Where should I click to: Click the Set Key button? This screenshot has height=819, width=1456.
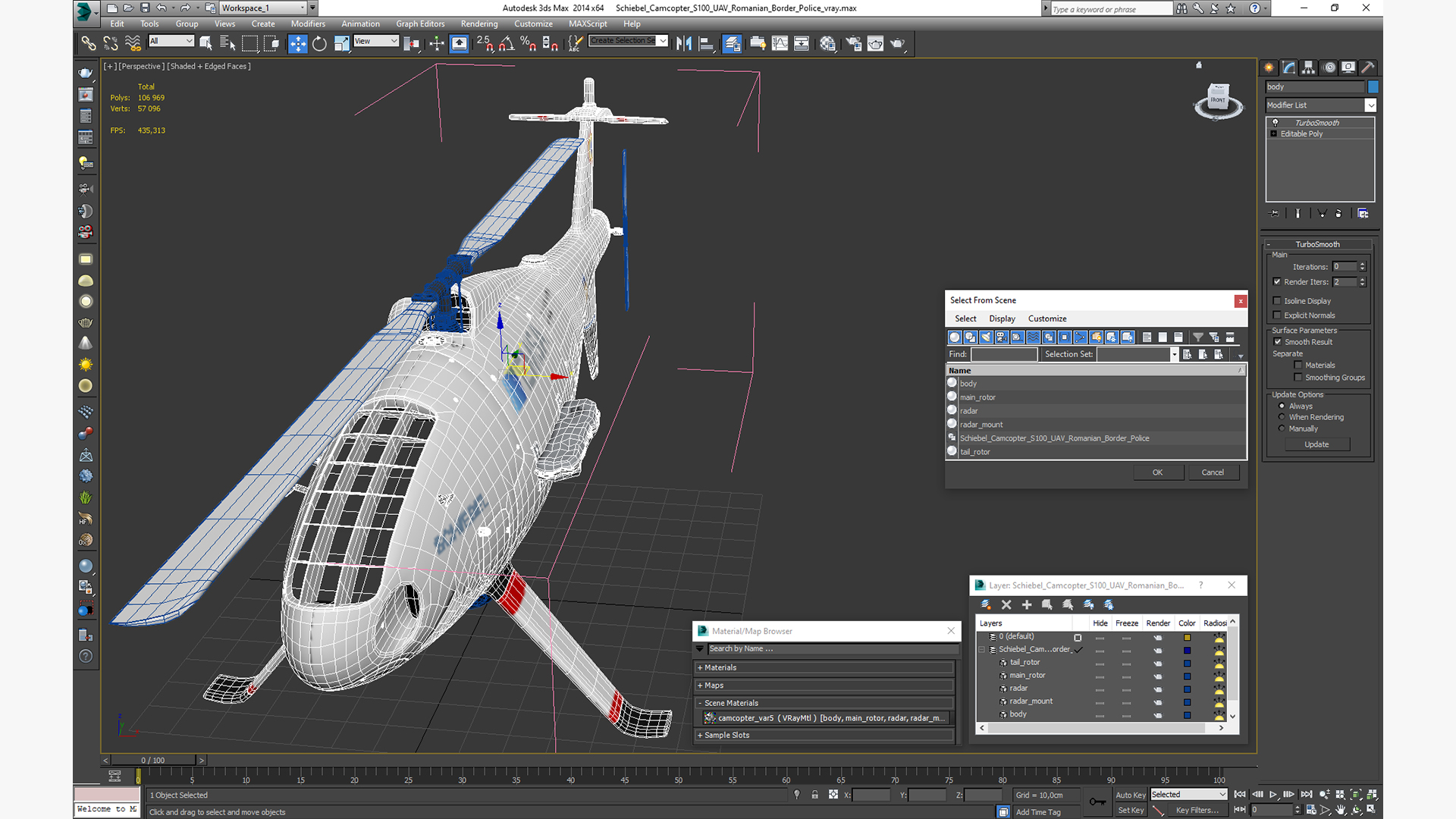point(1130,811)
